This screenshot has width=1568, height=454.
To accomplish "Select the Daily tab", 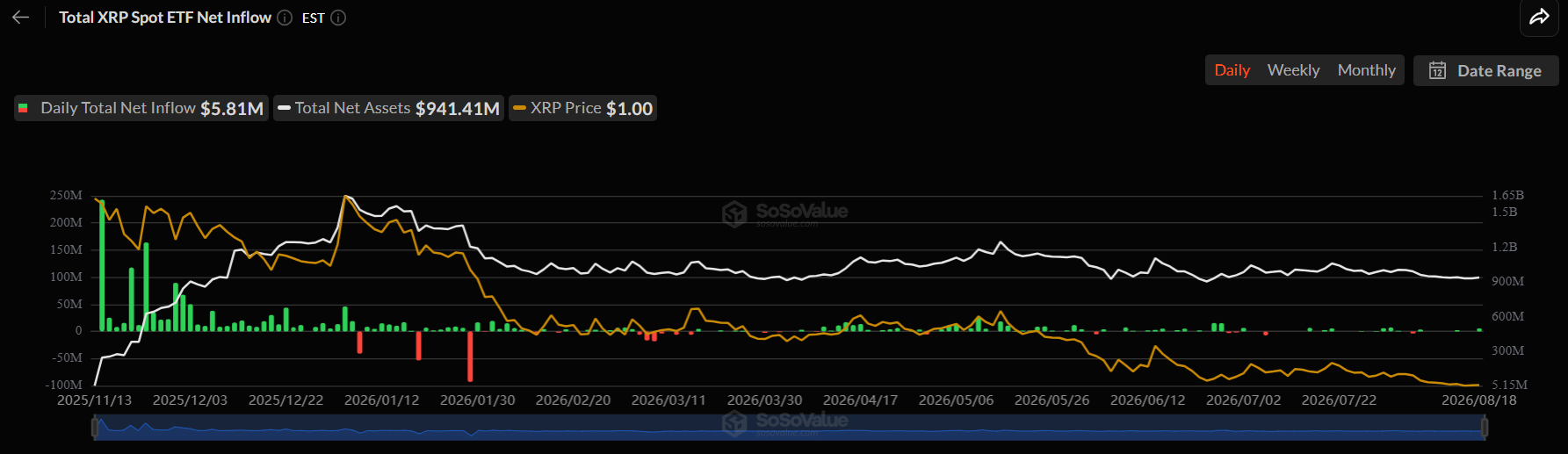I will pyautogui.click(x=1232, y=70).
